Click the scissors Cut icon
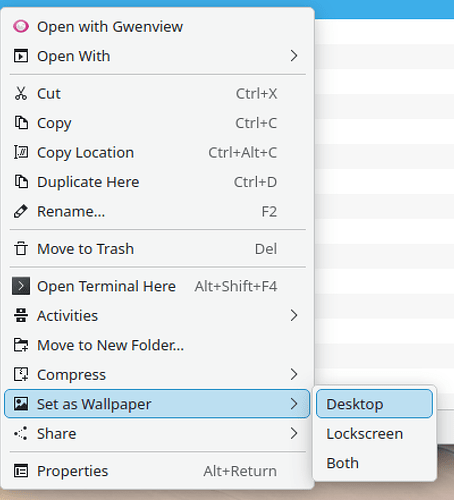This screenshot has width=454, height=500. [21, 94]
